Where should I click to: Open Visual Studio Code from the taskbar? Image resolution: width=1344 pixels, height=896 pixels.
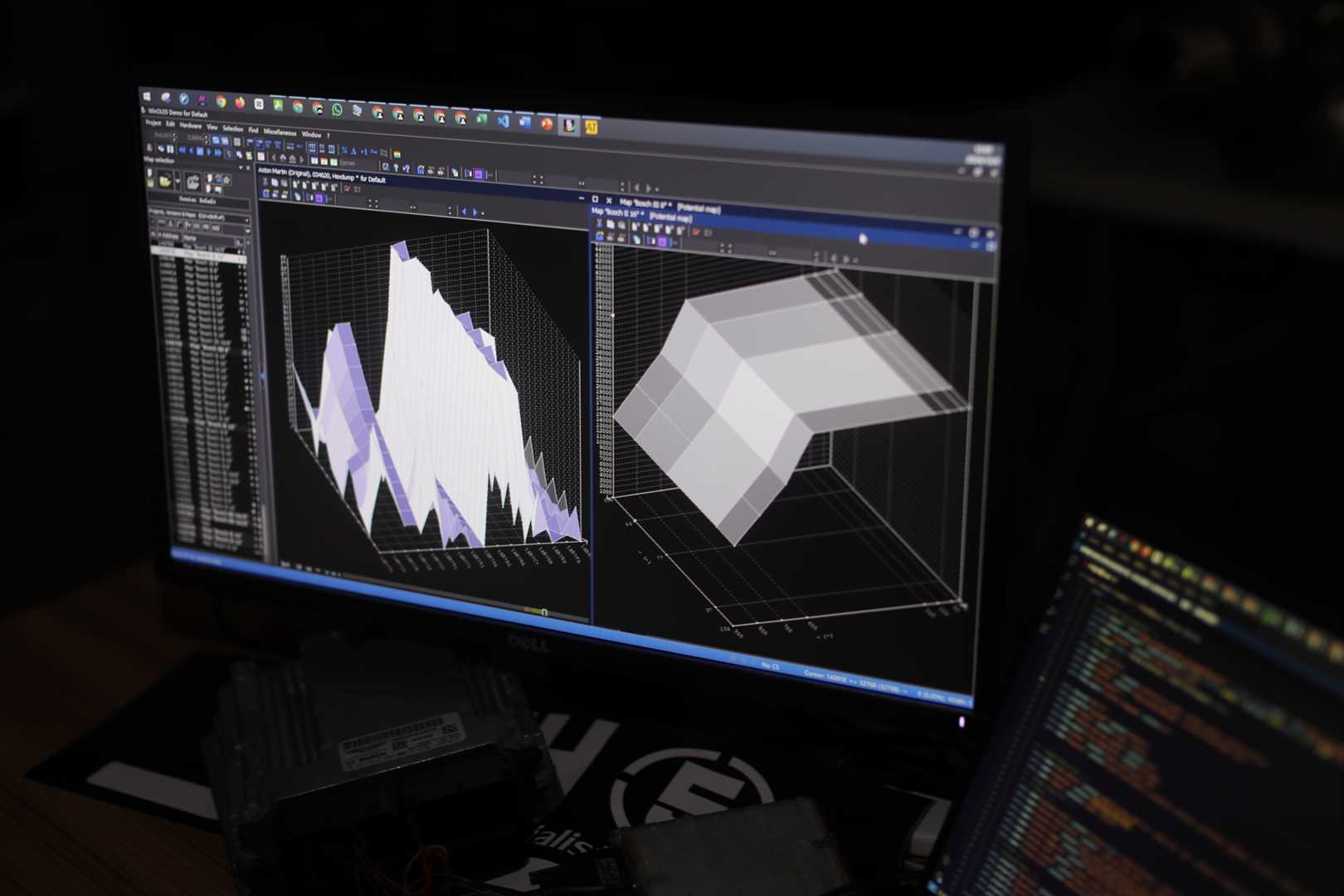click(x=503, y=121)
